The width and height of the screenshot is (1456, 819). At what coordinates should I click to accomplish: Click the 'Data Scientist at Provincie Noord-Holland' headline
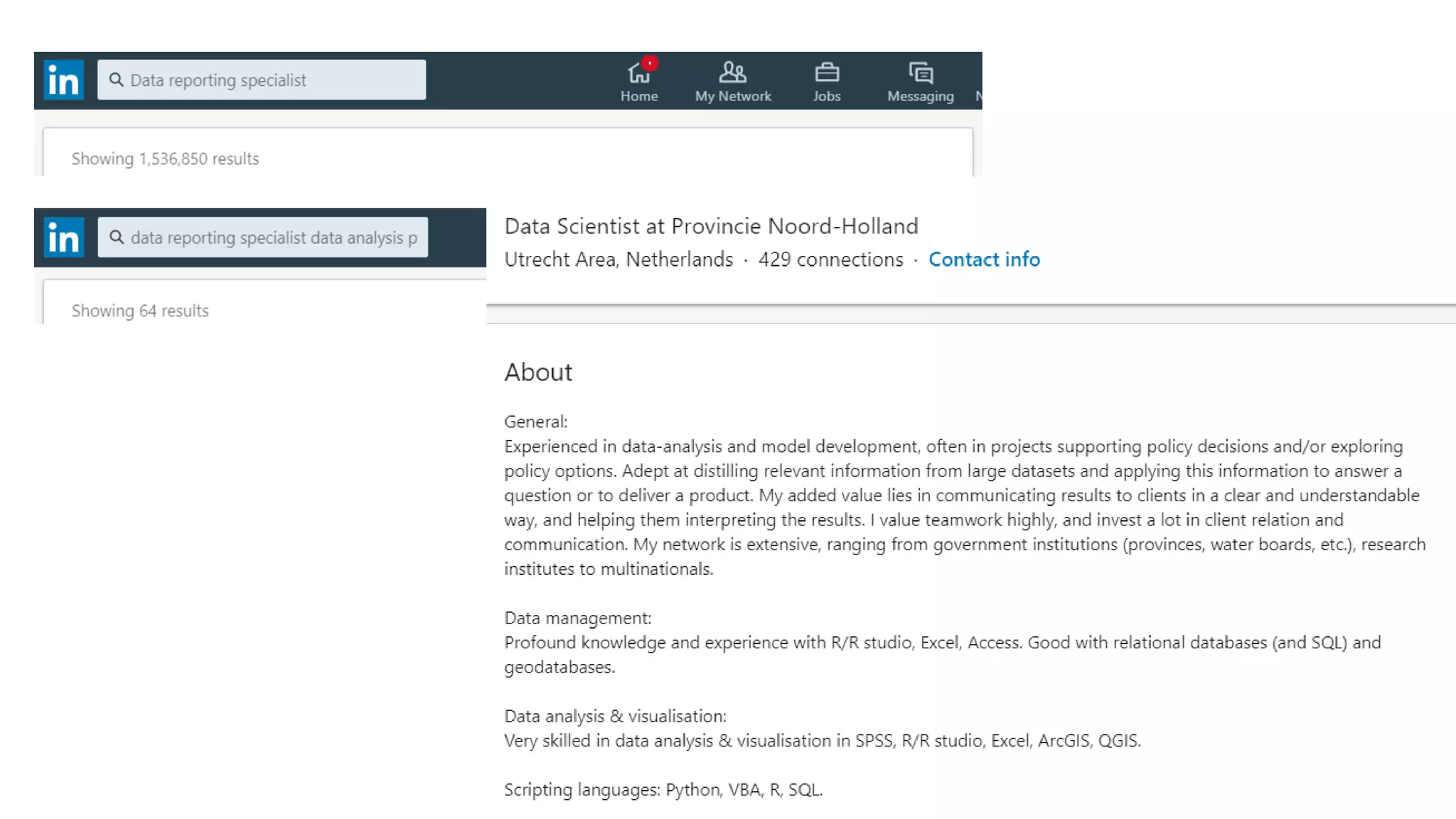[x=711, y=226]
